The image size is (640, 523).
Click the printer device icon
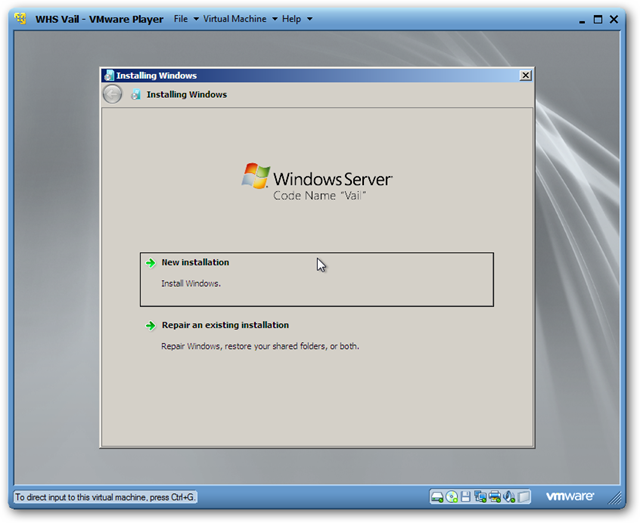click(495, 497)
